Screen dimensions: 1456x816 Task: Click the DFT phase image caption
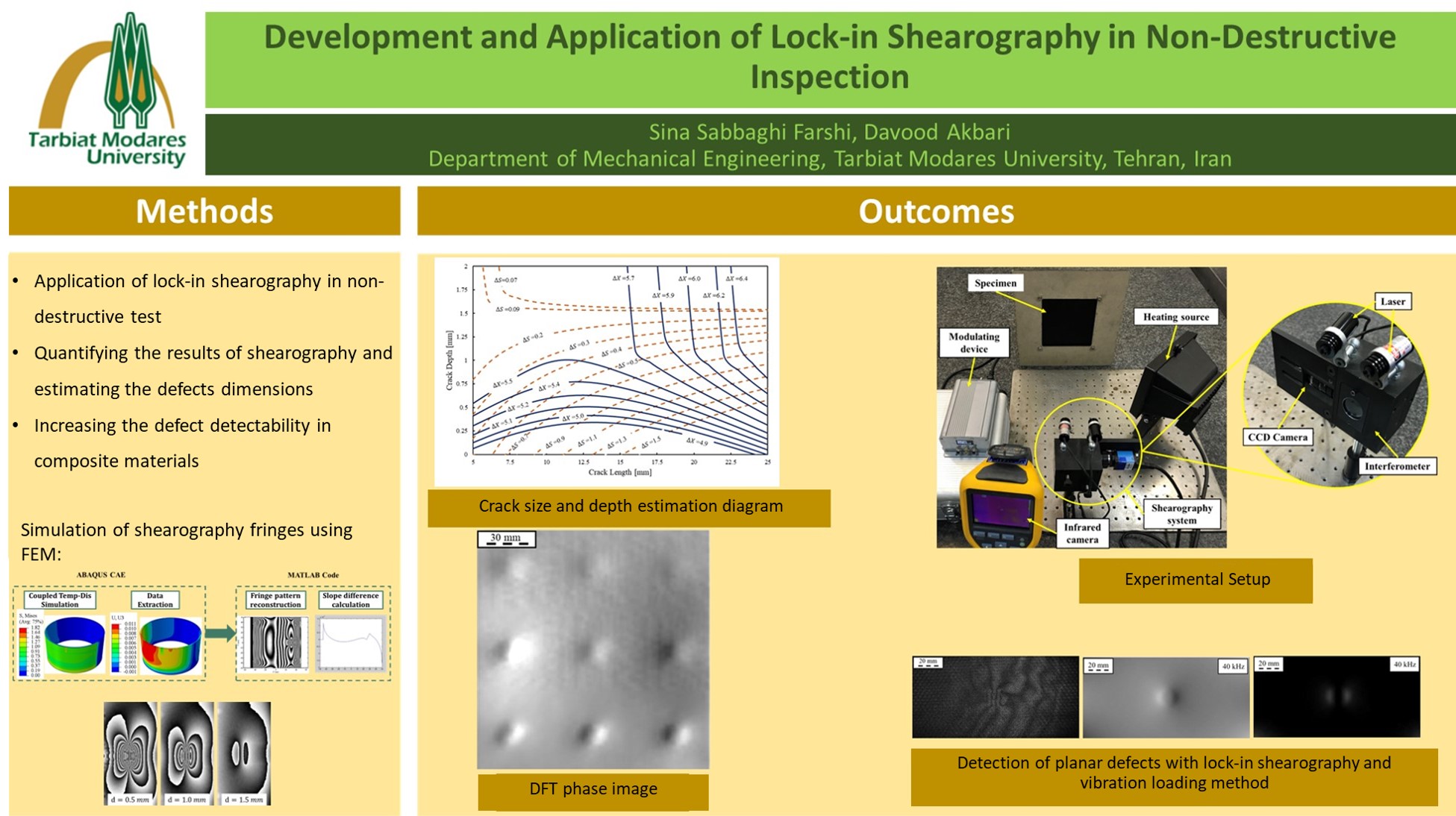[x=593, y=789]
